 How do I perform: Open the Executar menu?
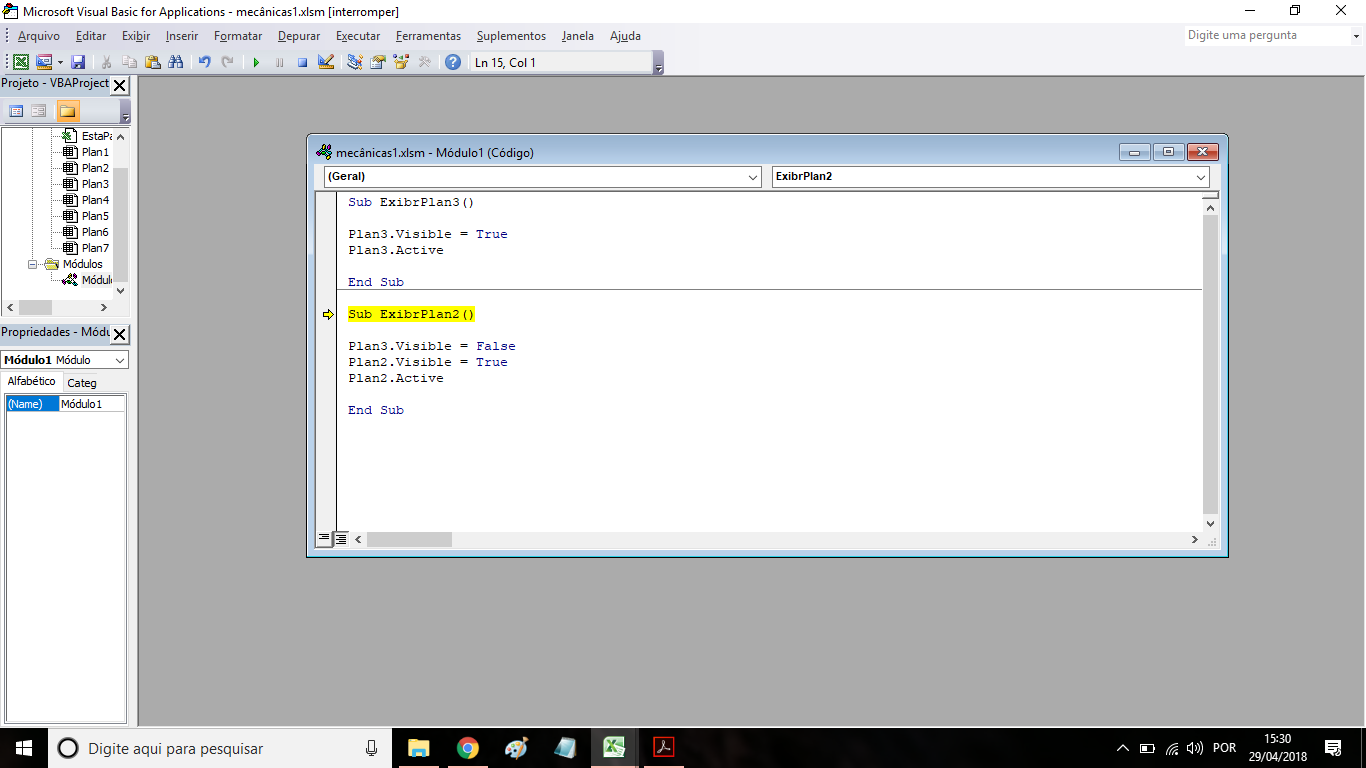358,36
